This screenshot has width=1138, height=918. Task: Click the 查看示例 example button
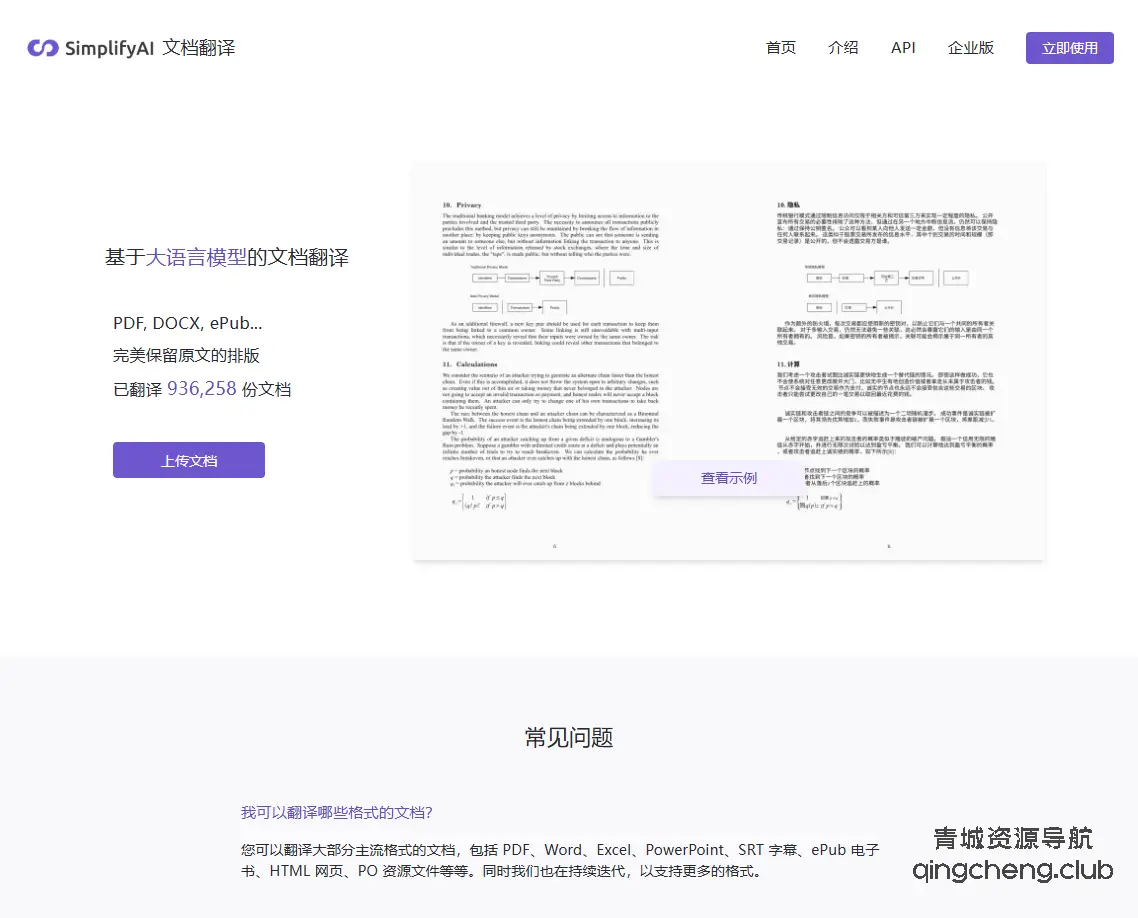point(728,478)
